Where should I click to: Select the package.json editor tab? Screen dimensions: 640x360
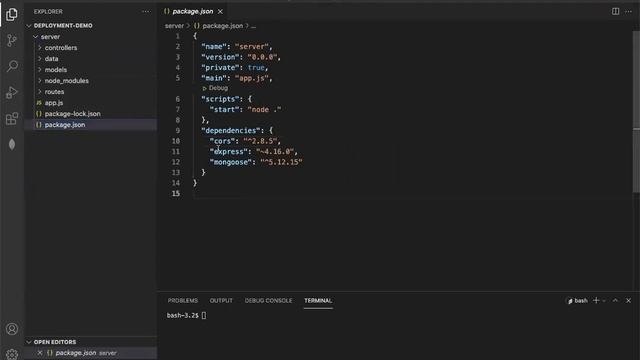click(x=193, y=11)
